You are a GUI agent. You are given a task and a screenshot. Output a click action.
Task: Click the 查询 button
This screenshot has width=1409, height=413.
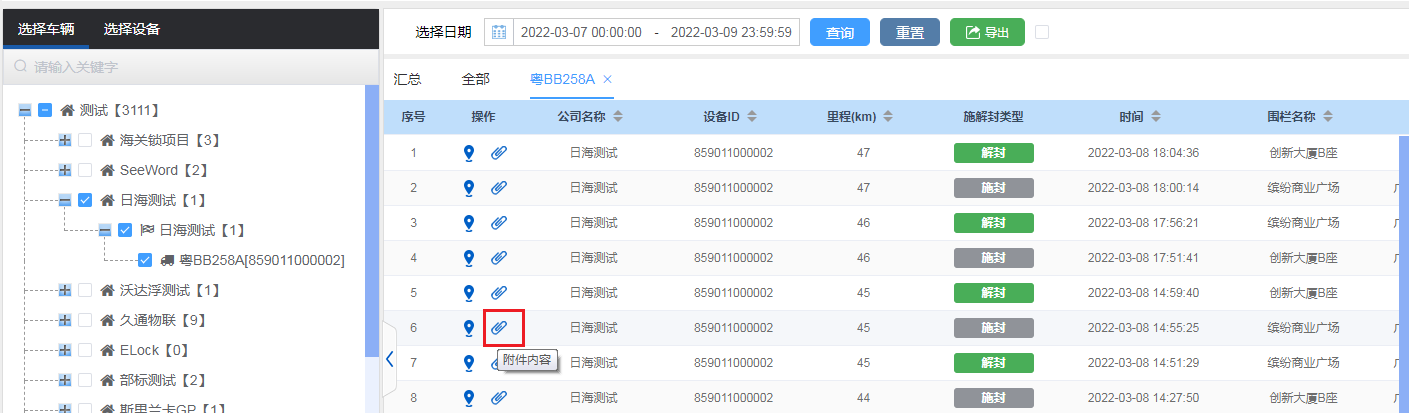839,32
